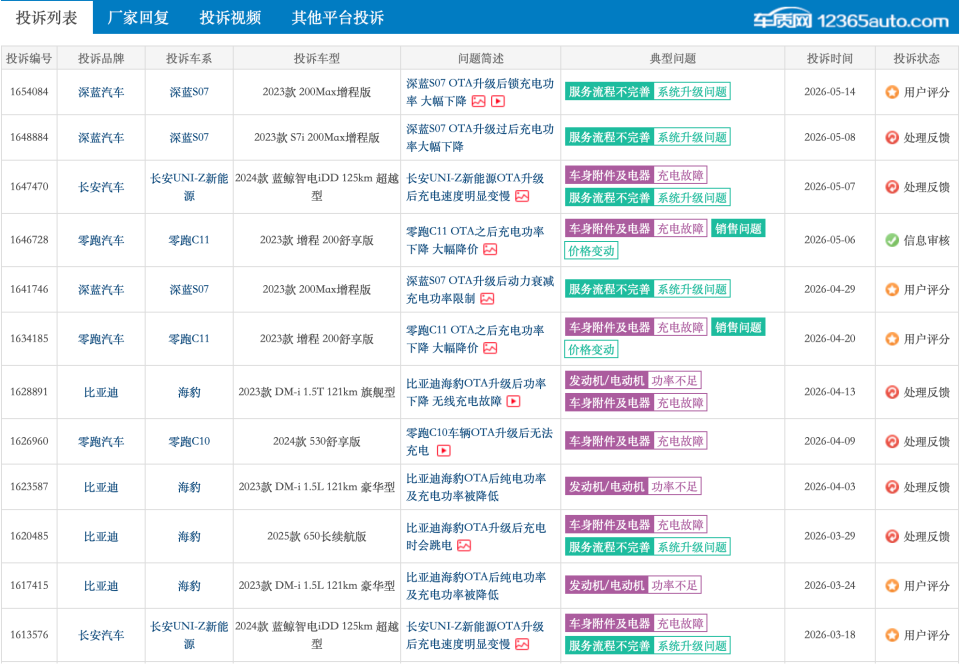Click 系统升级问题 tag in row 1654084
This screenshot has height=664, width=960.
click(692, 92)
